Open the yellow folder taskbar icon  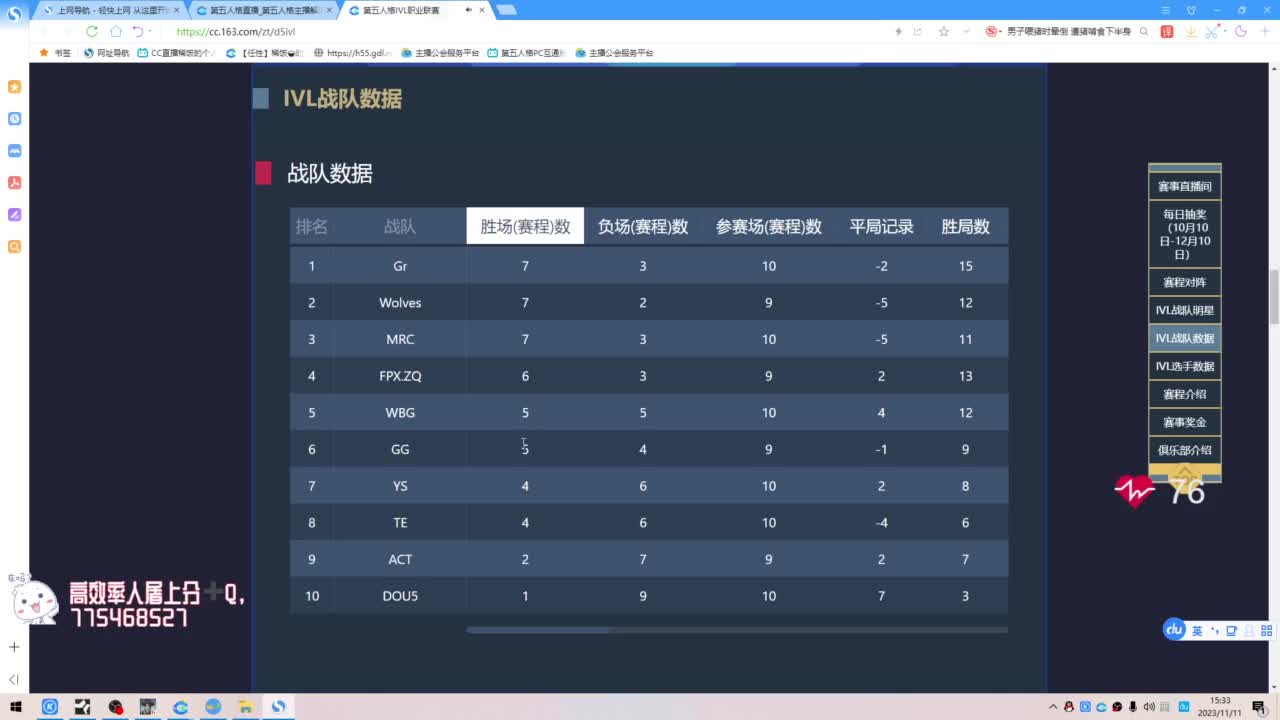tap(245, 707)
